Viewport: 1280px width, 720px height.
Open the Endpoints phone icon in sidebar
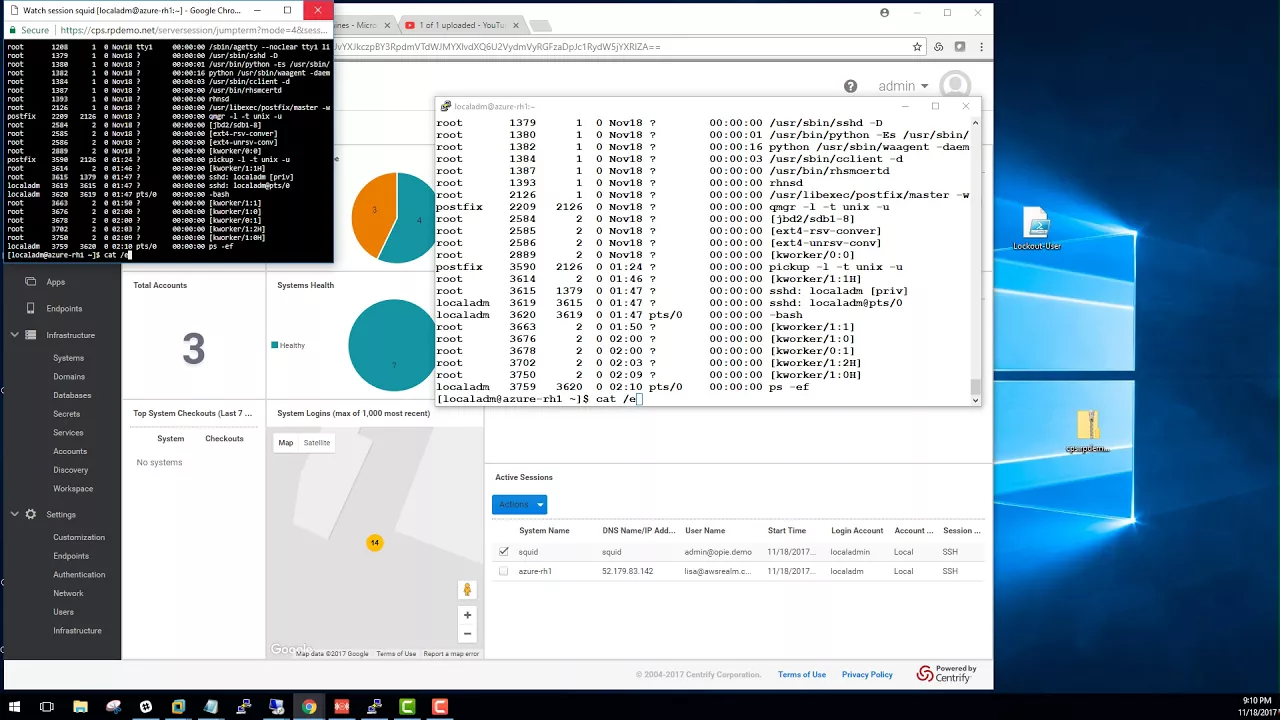click(x=31, y=308)
